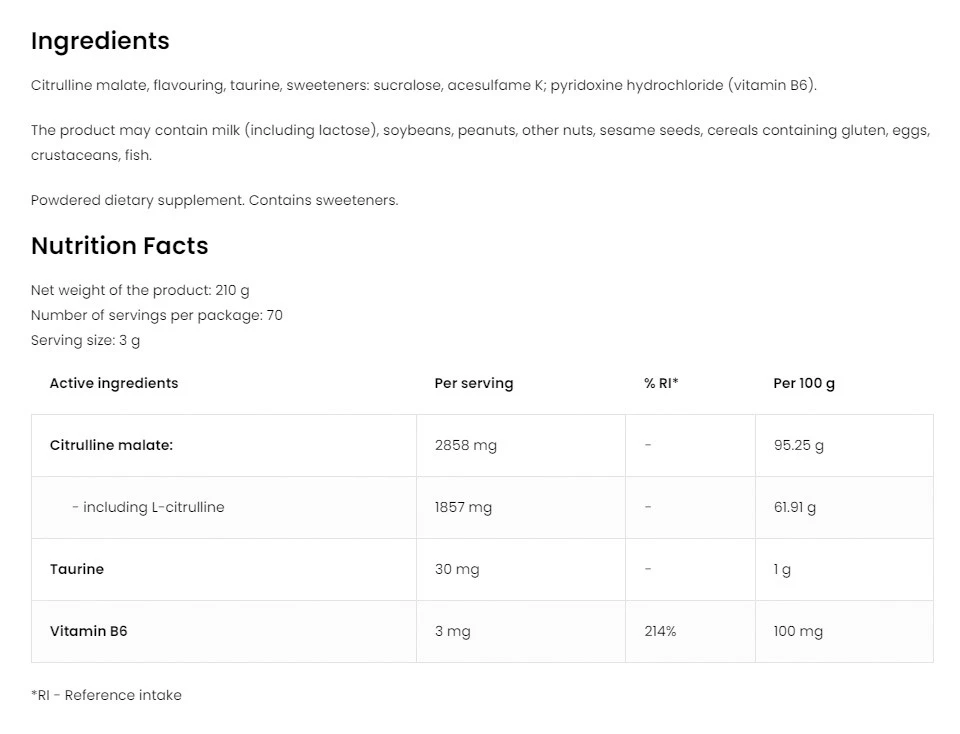
Task: Click the Serving size: 3 g text
Action: [85, 340]
